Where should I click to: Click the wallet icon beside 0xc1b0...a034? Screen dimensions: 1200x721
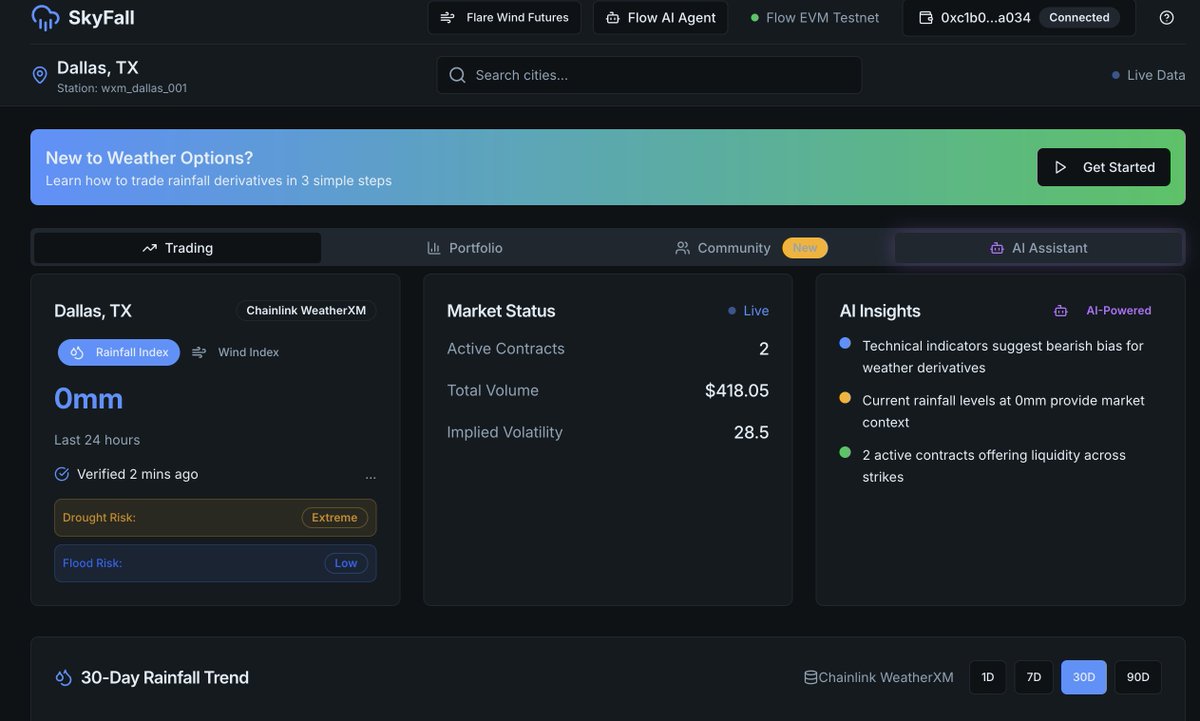tap(926, 17)
